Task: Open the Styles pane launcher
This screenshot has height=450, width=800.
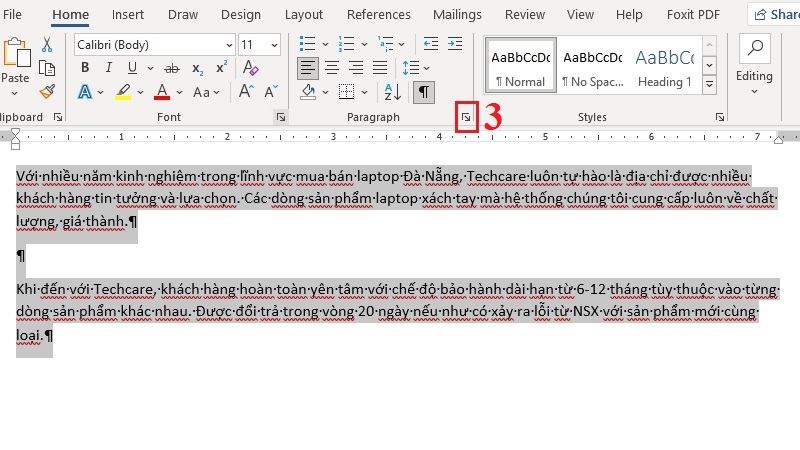Action: pyautogui.click(x=719, y=117)
